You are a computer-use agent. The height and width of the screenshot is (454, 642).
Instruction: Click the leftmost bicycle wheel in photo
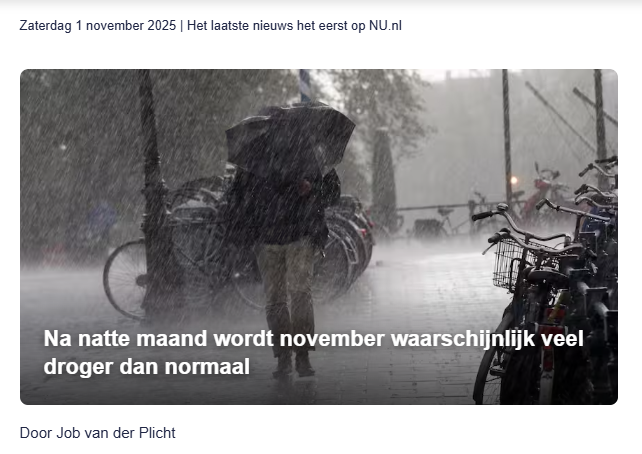click(126, 279)
